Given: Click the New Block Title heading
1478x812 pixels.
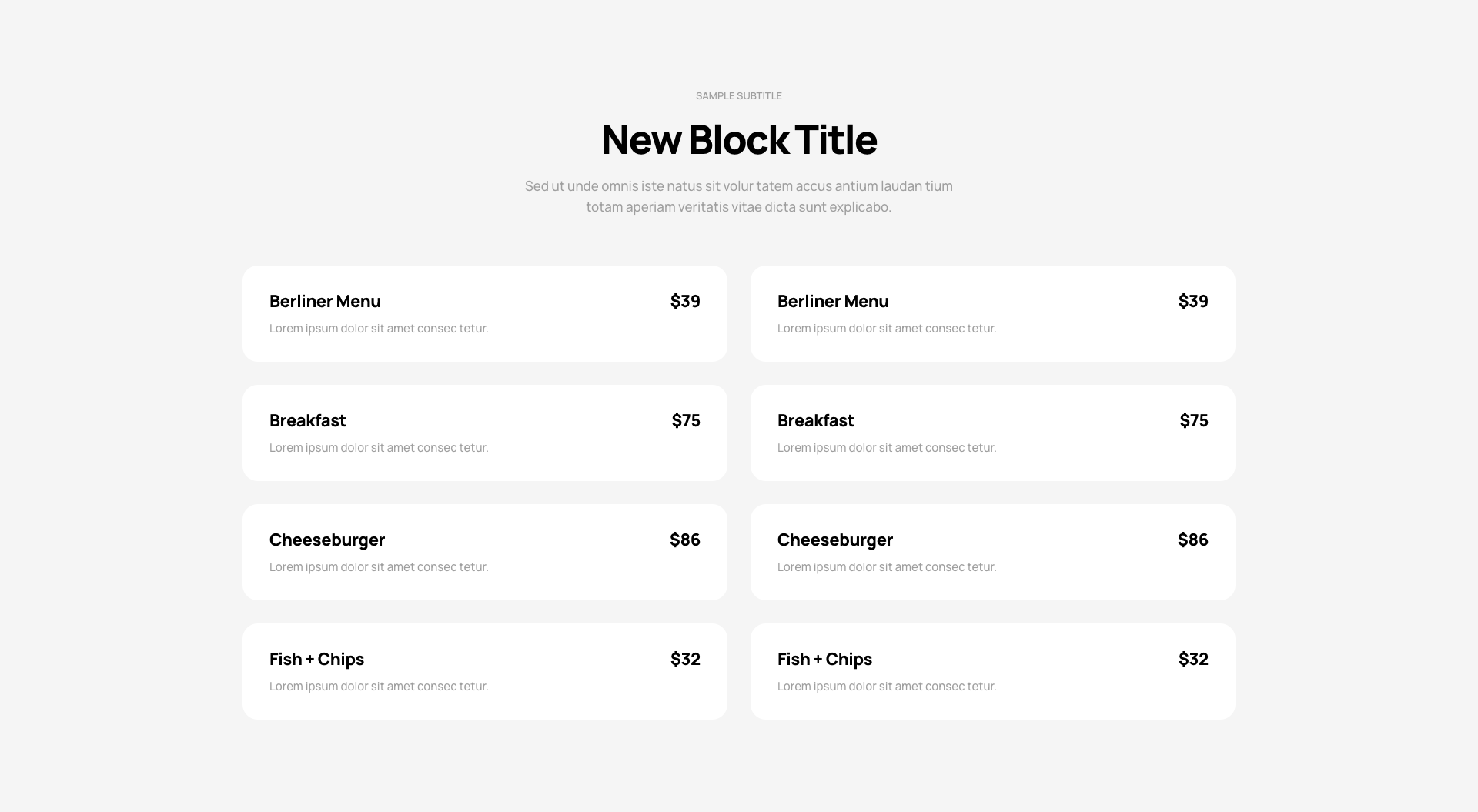Looking at the screenshot, I should pyautogui.click(x=739, y=140).
